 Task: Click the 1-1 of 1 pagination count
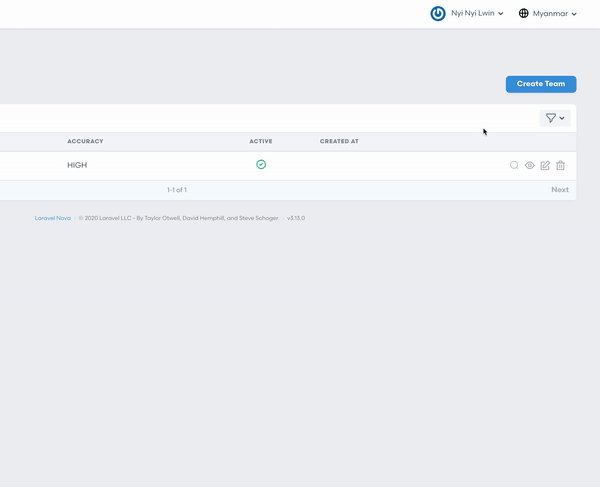(x=177, y=189)
